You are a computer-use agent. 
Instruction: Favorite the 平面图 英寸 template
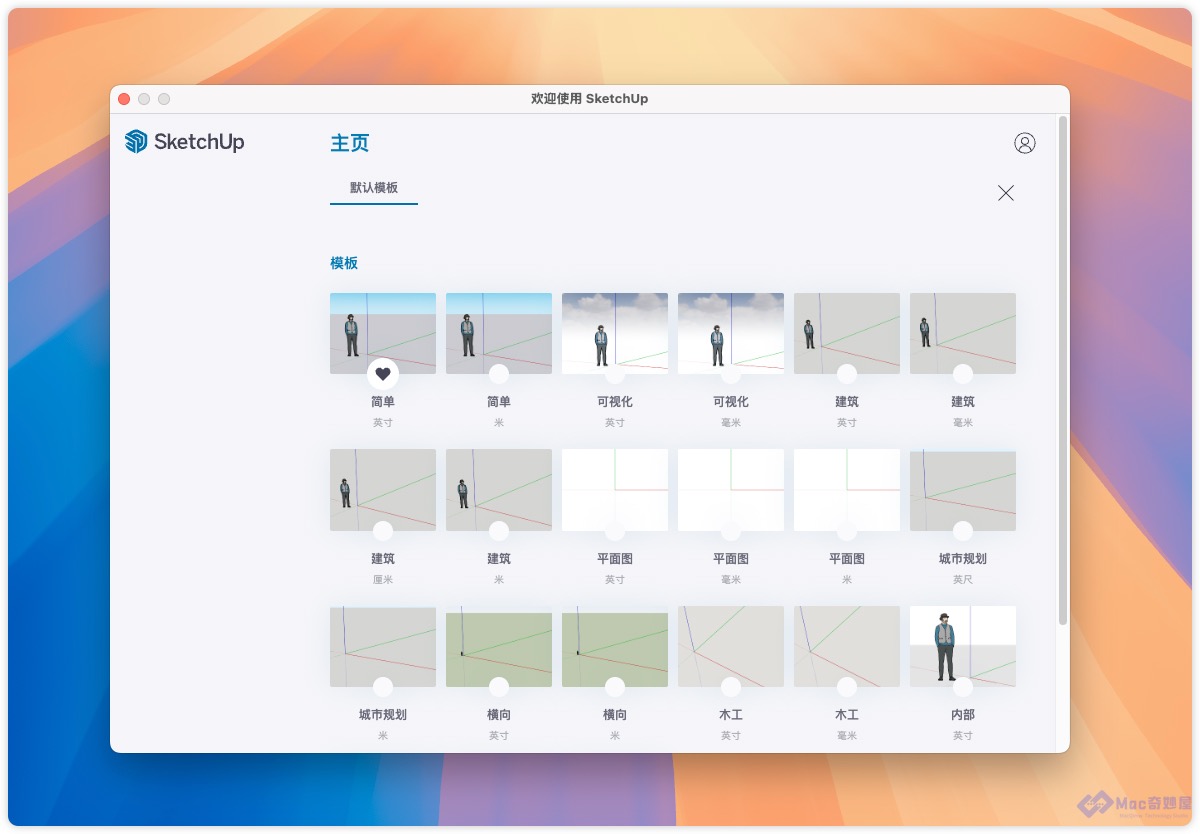[x=615, y=531]
